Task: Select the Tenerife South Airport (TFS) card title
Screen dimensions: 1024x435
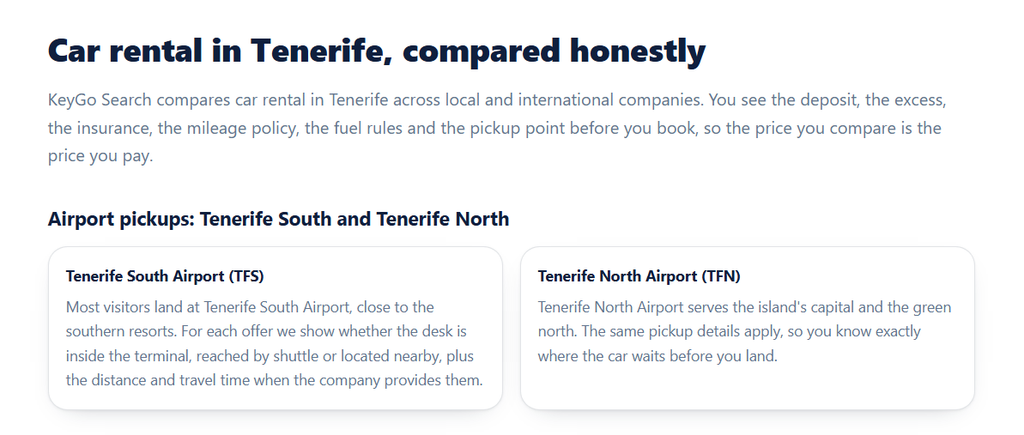Action: click(x=165, y=276)
